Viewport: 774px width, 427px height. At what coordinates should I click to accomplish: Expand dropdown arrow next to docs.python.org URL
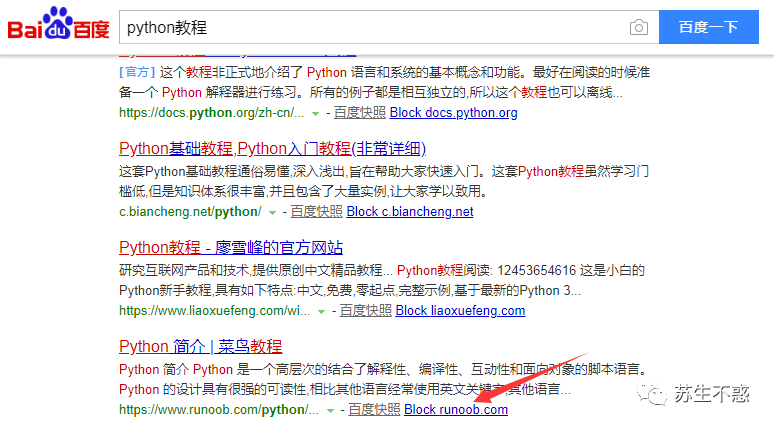[x=315, y=114]
